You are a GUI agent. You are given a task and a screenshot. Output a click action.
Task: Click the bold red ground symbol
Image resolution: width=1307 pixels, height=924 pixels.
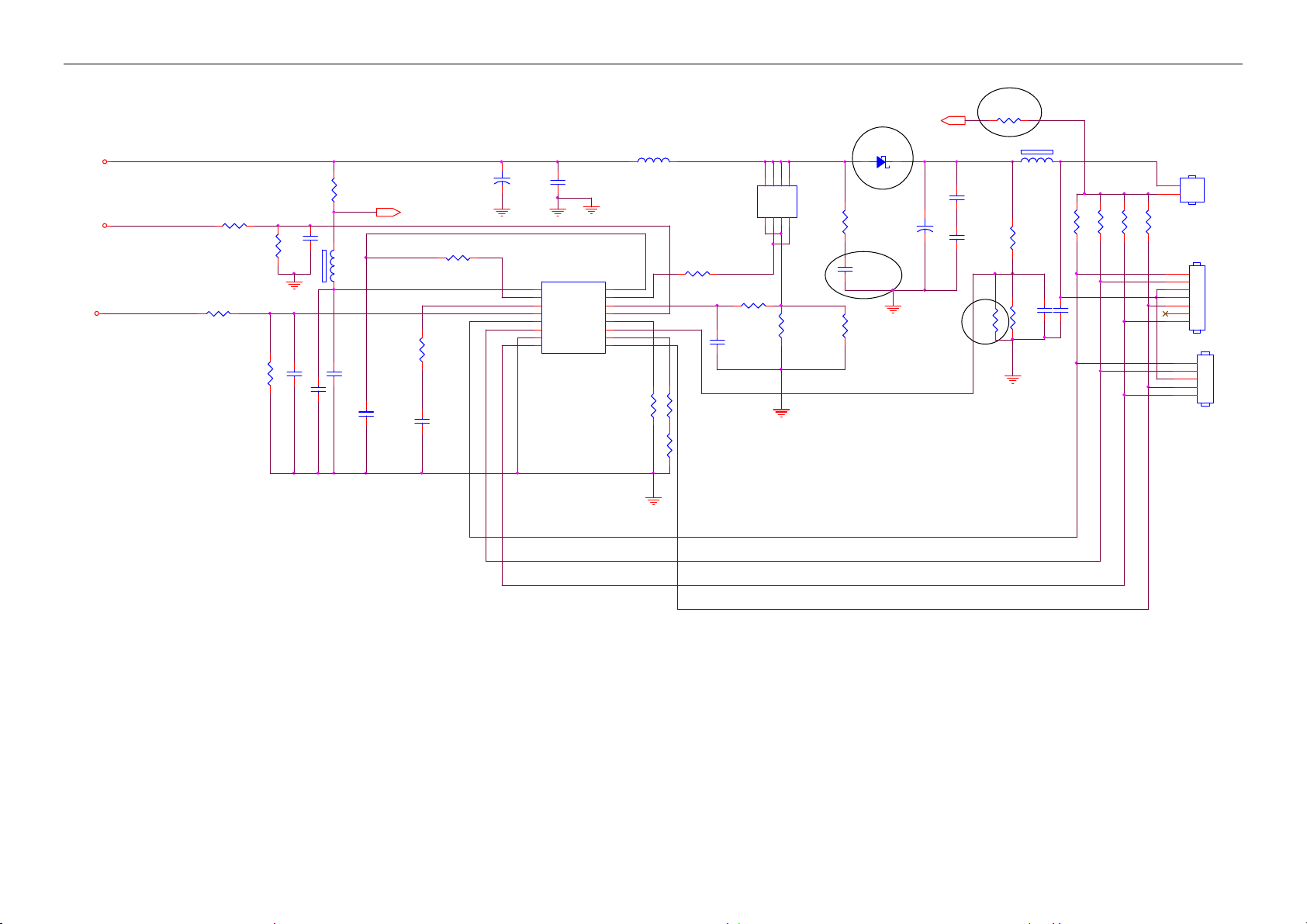[781, 413]
